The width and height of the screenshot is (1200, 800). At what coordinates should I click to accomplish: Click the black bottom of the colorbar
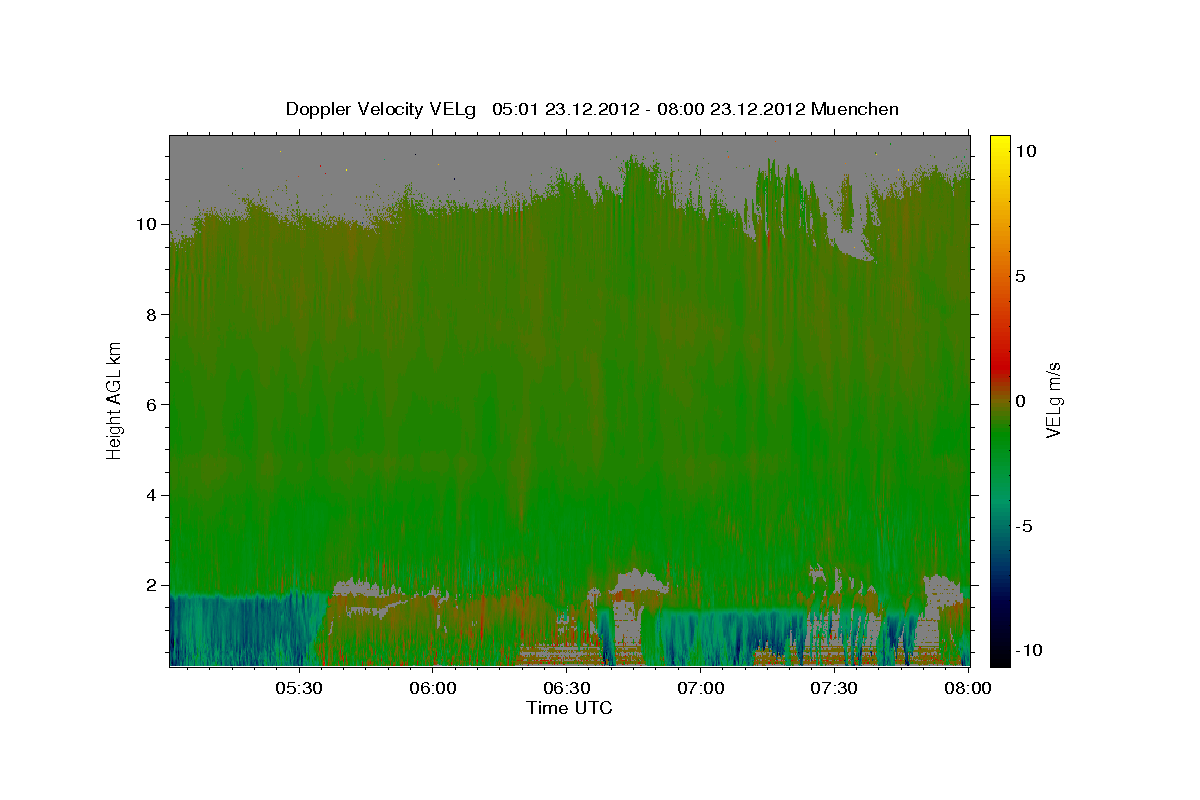1000,660
